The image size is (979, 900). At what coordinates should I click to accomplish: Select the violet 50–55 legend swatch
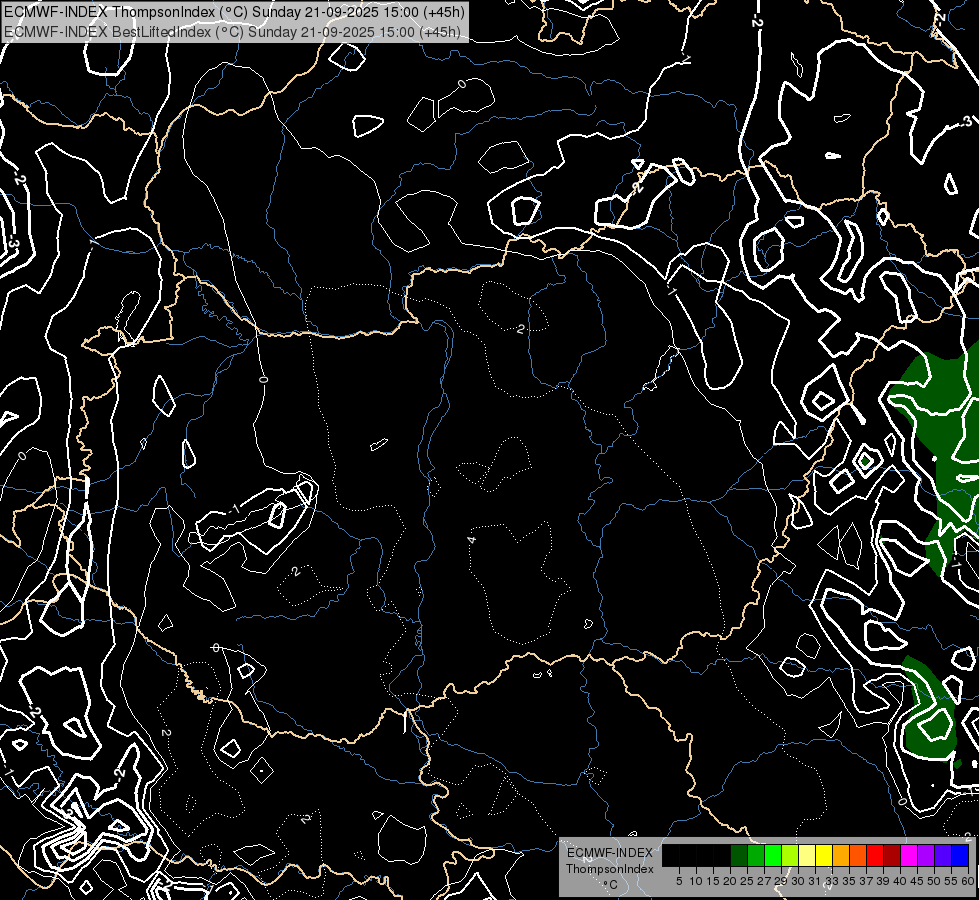[x=943, y=855]
